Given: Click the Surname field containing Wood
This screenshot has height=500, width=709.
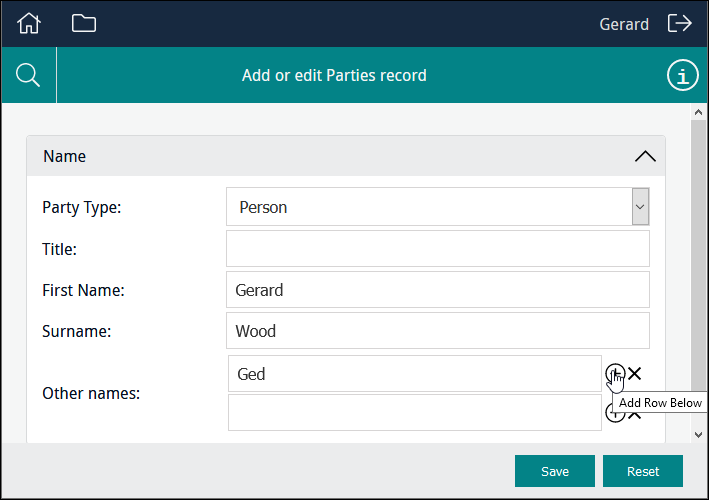Looking at the screenshot, I should pos(437,331).
